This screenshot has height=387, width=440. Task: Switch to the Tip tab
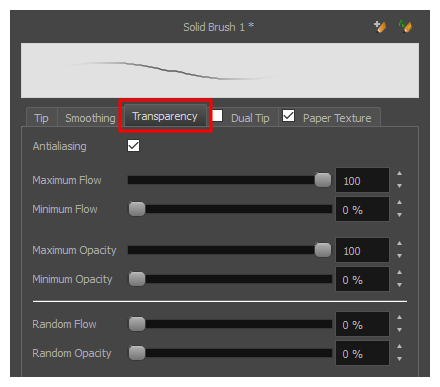click(x=41, y=118)
